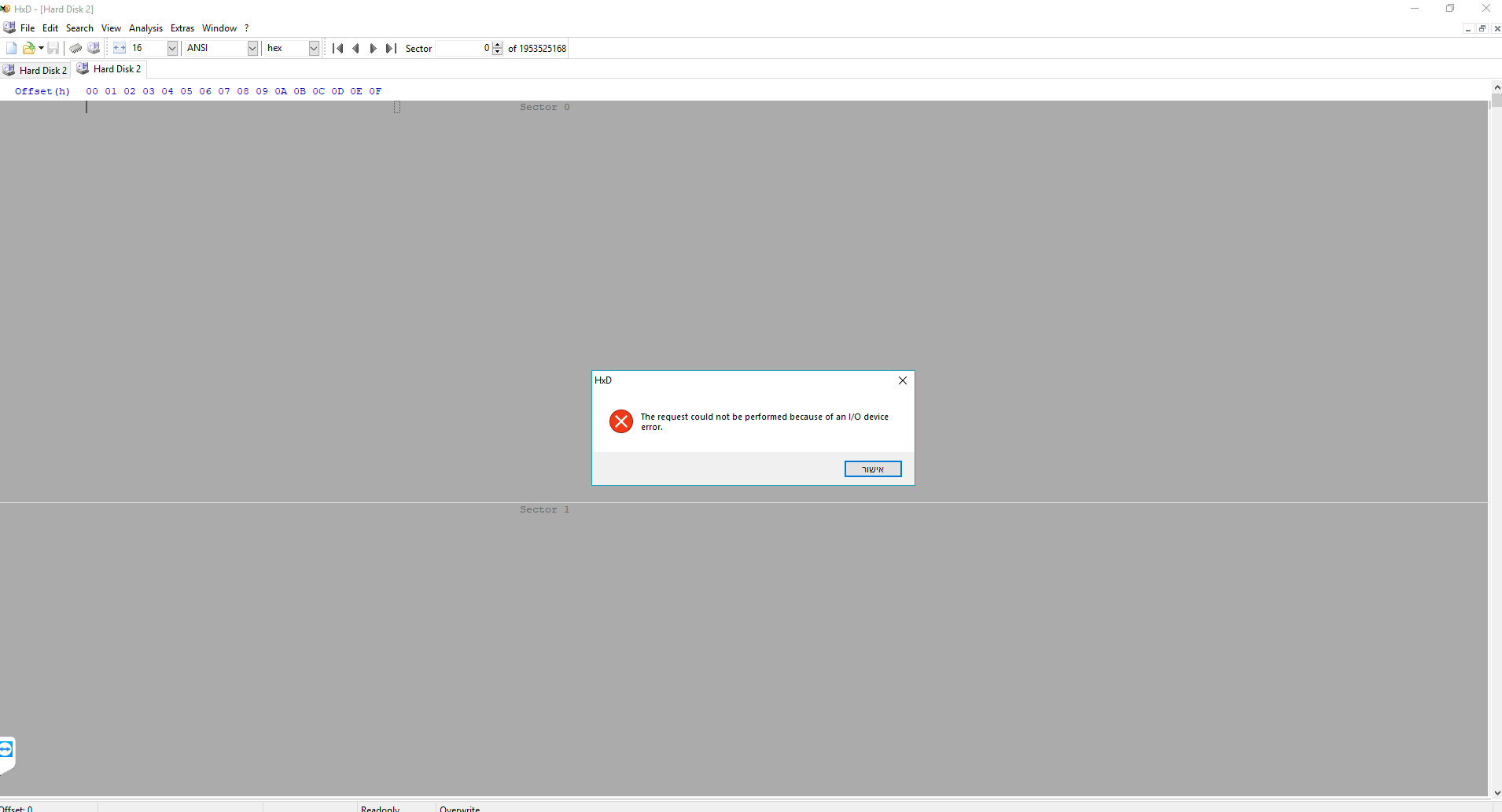Open the View menu

[111, 28]
